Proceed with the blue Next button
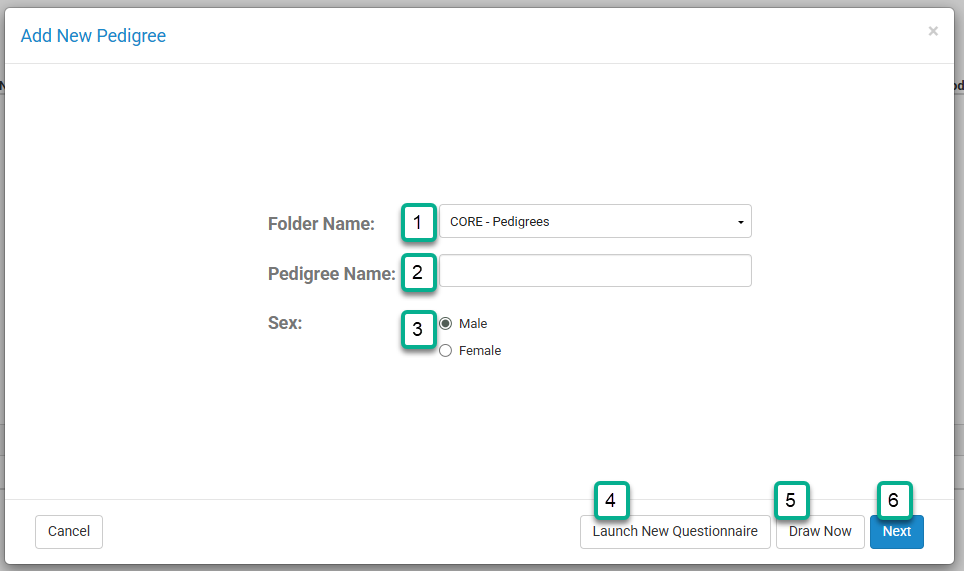This screenshot has height=571, width=964. pyautogui.click(x=896, y=532)
